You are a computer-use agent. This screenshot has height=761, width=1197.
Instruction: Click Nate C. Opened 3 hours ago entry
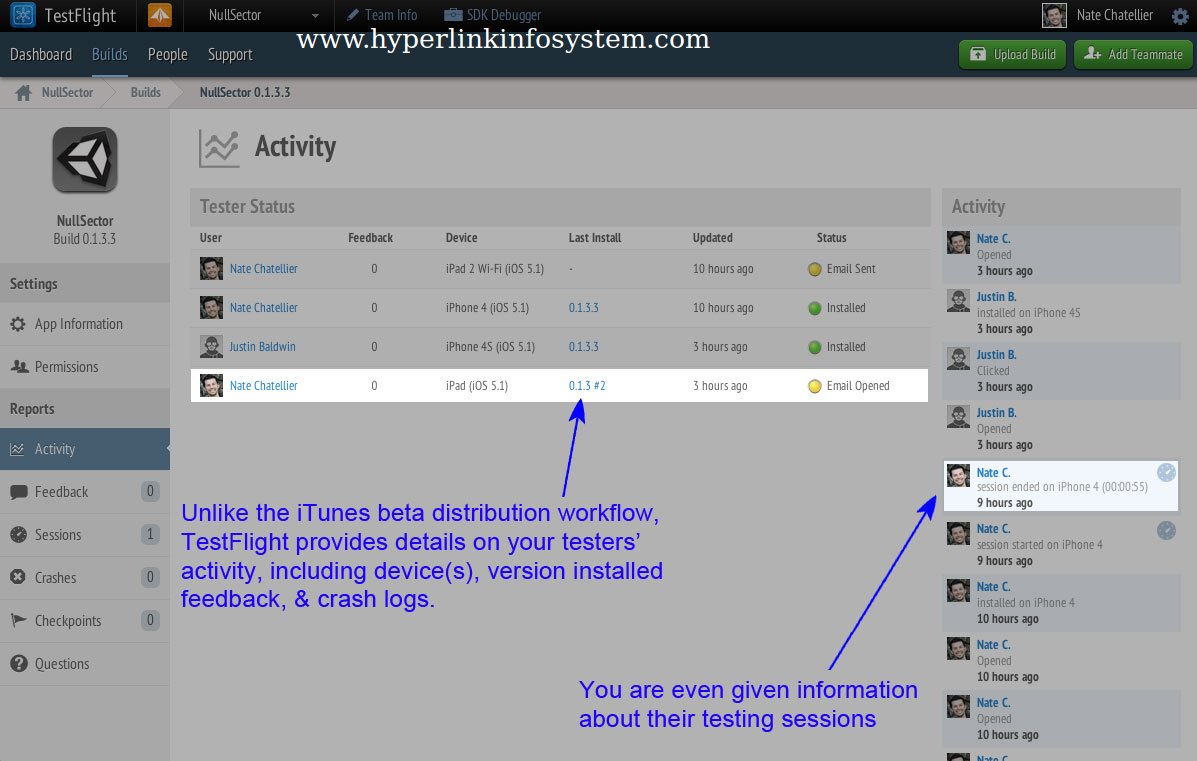[1062, 255]
